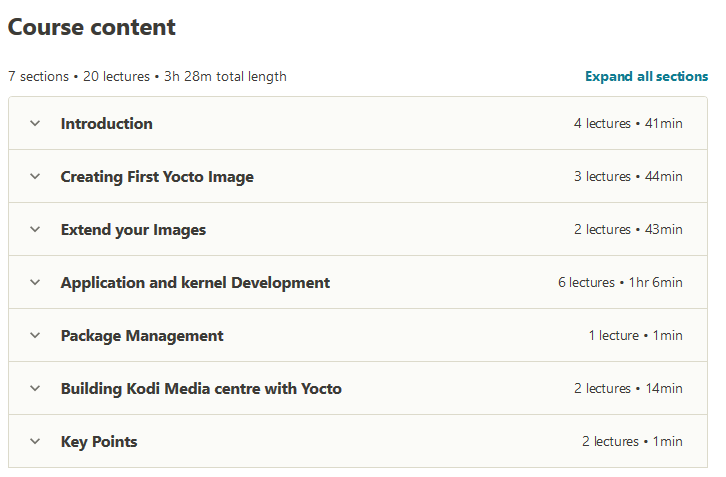Select the Introduction section title

(x=106, y=124)
